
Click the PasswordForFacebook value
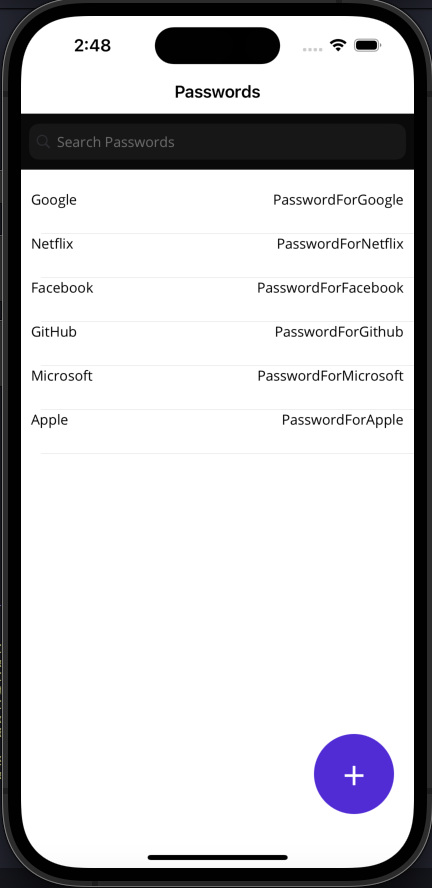pyautogui.click(x=330, y=288)
